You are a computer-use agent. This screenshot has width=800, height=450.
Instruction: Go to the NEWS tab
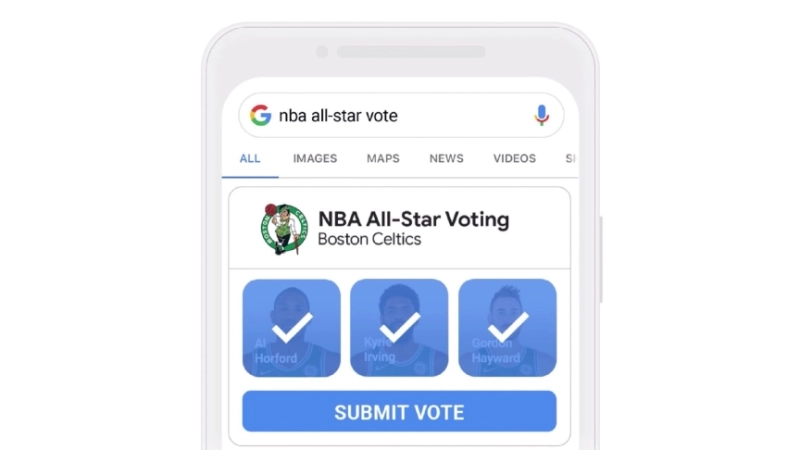point(446,159)
